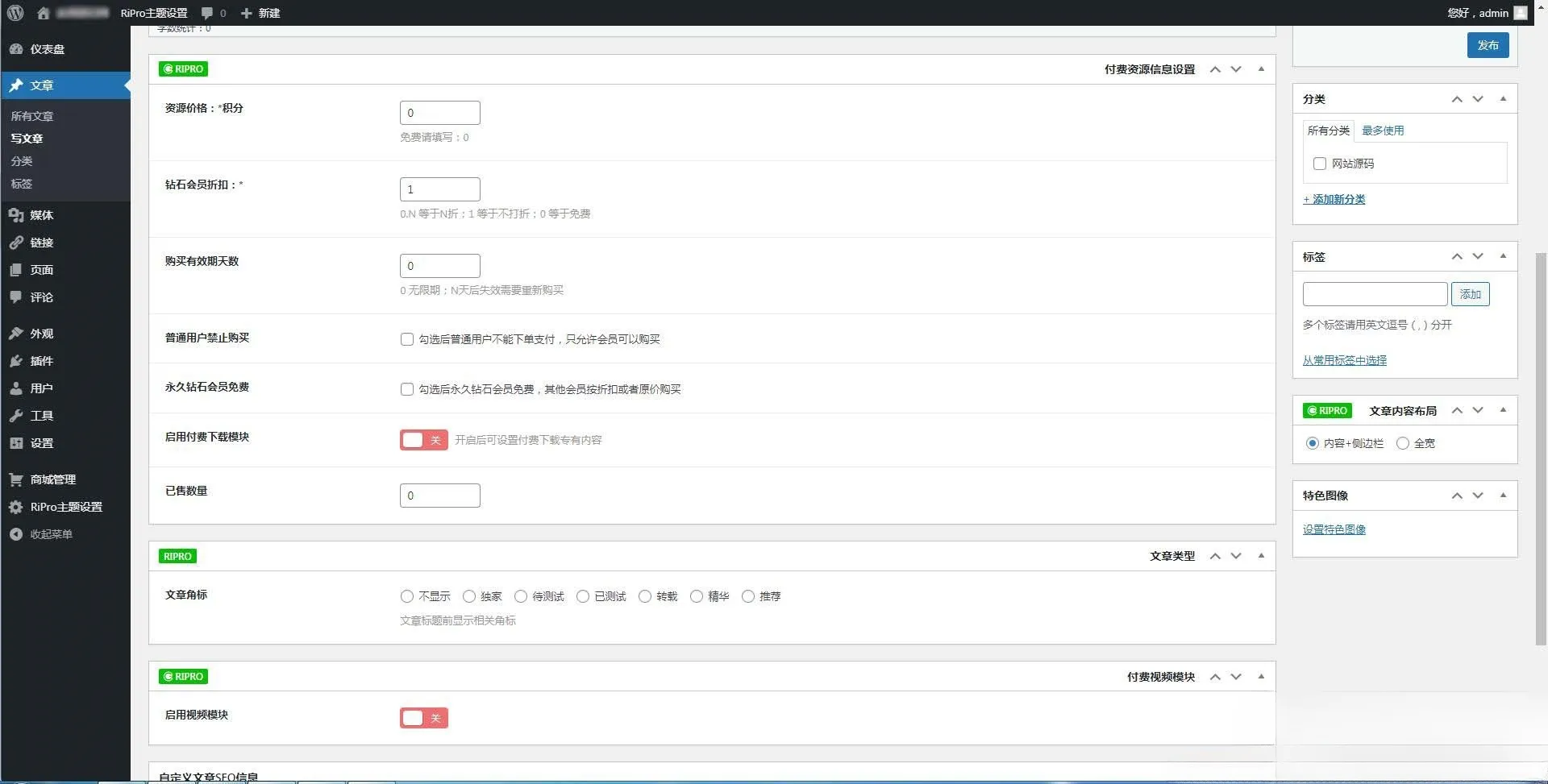The height and width of the screenshot is (784, 1548).
Task: Open Pages icon in sidebar
Action: click(16, 270)
